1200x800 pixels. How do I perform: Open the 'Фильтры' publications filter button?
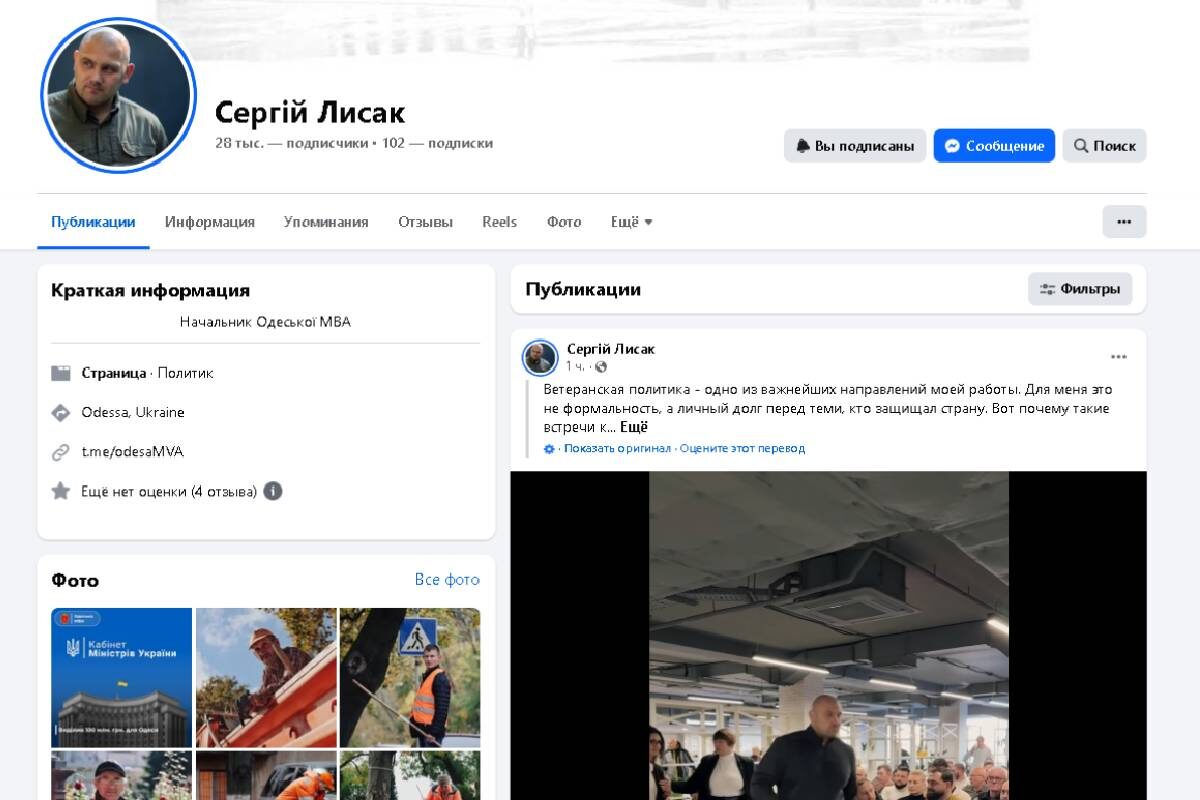[1080, 289]
